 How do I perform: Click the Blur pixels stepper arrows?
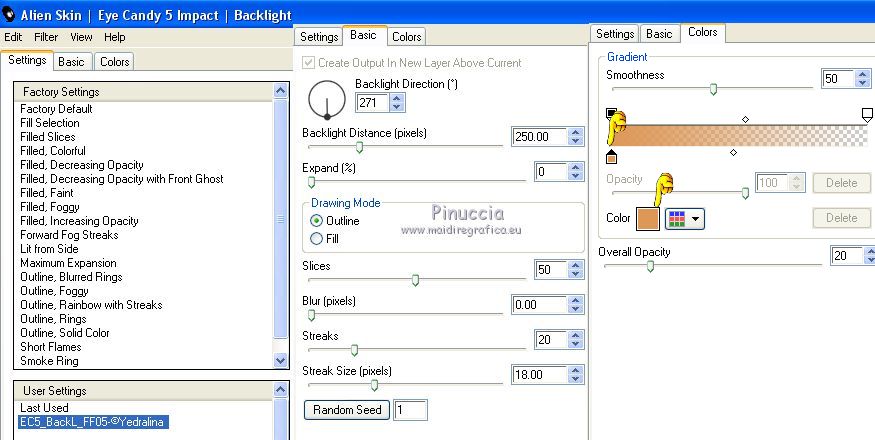click(x=576, y=305)
